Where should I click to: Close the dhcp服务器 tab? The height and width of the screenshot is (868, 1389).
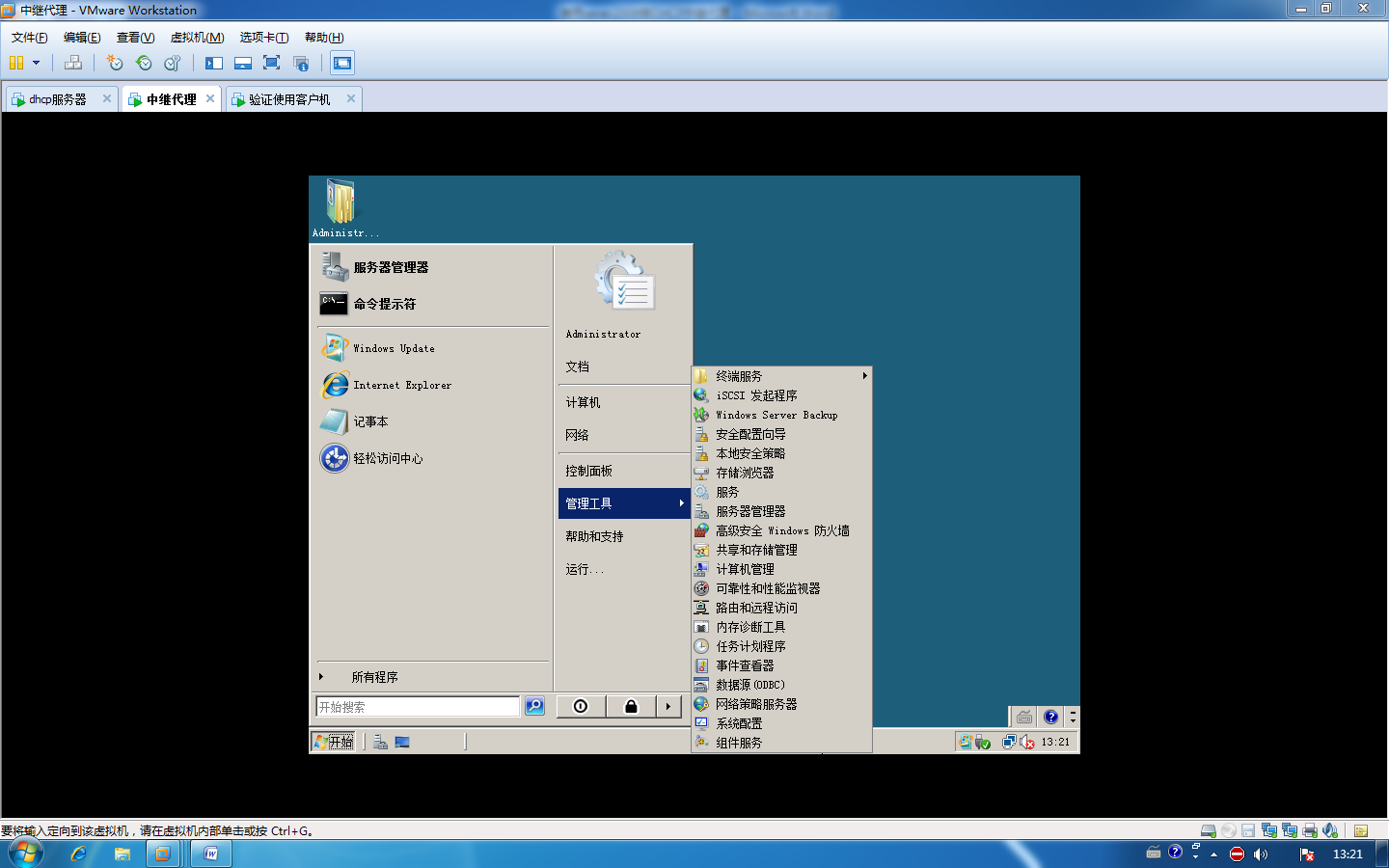pos(107,98)
